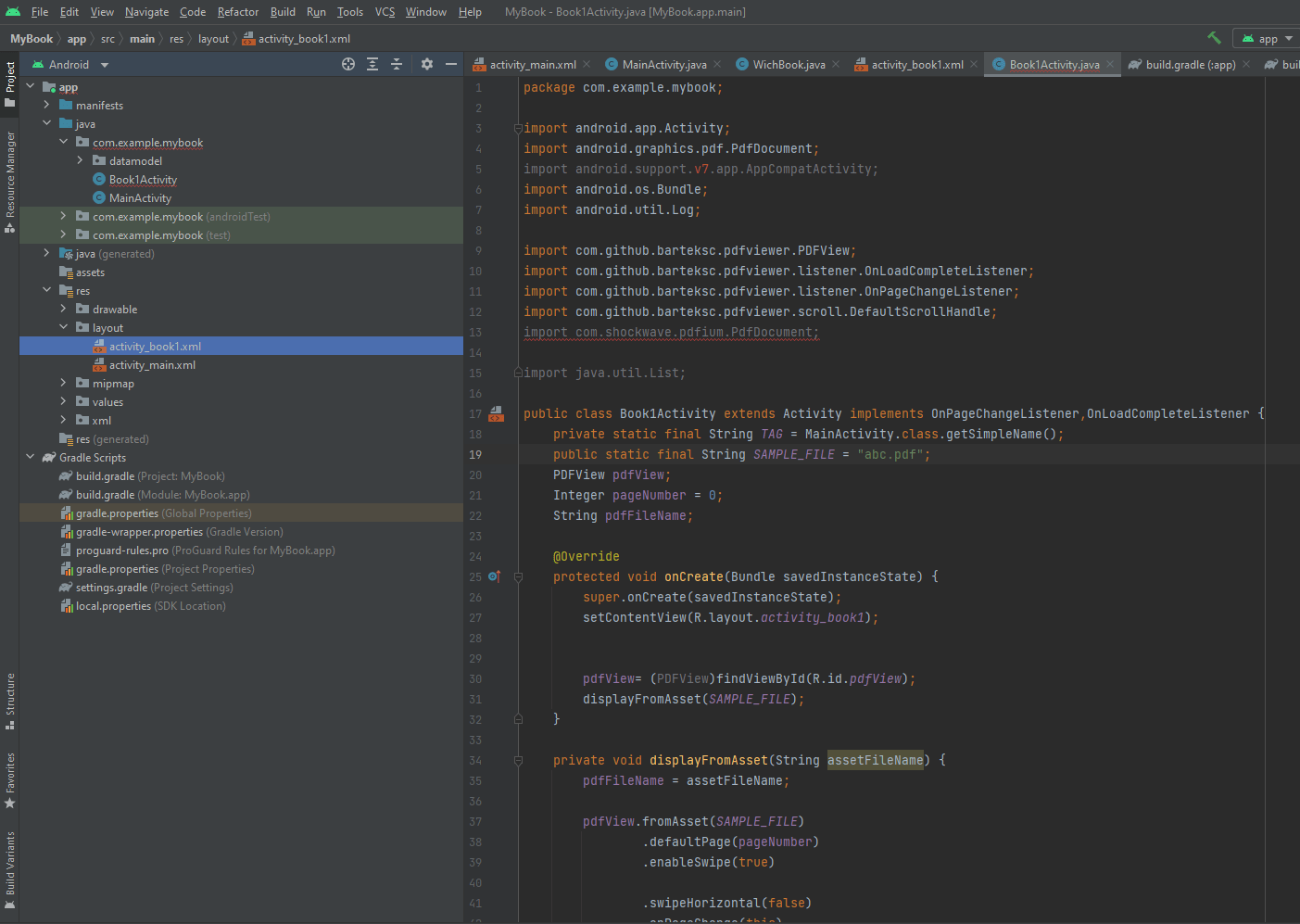
Task: Open the Structure side tab
Action: click(x=9, y=701)
